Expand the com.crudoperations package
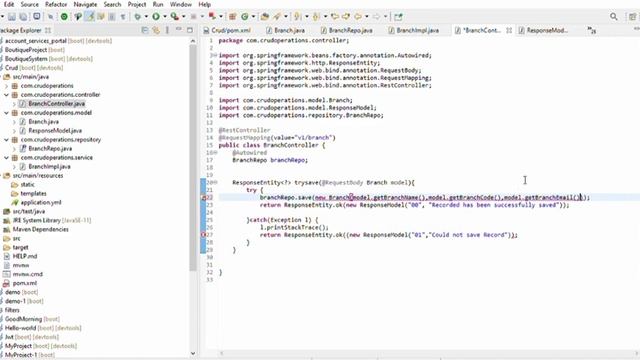This screenshot has height=360, width=640. (7, 86)
